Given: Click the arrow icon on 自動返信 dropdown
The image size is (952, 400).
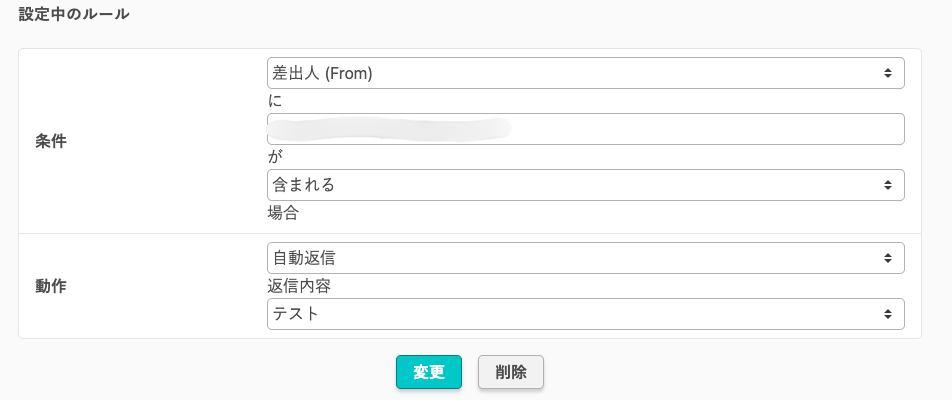Looking at the screenshot, I should click(887, 258).
